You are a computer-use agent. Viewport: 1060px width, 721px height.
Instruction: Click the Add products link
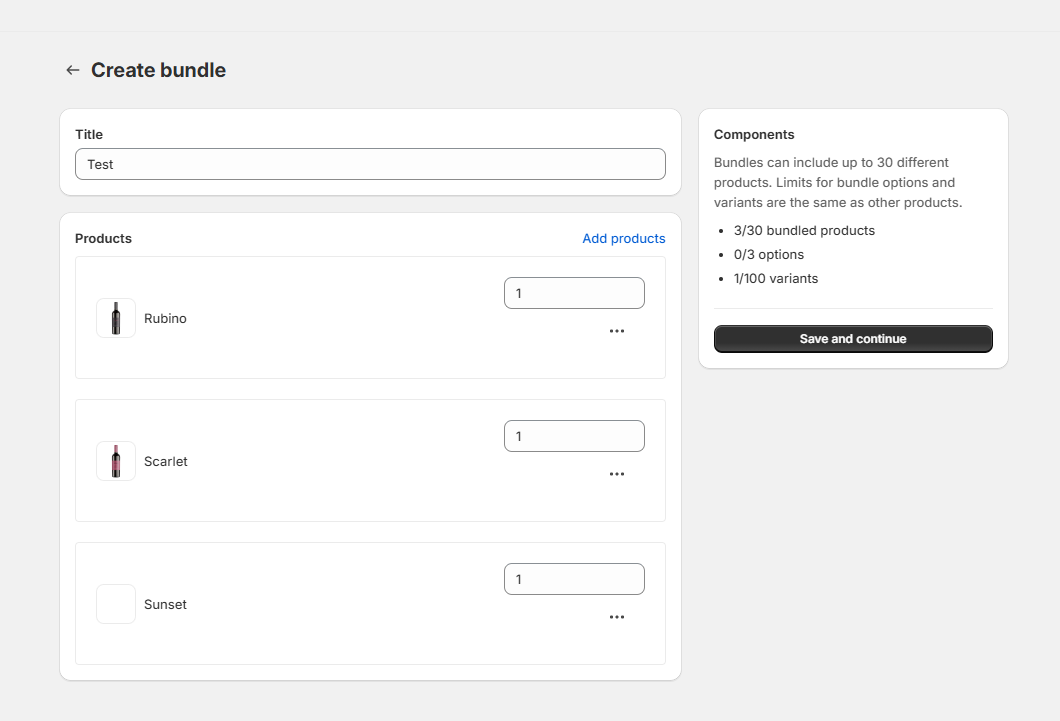tap(623, 238)
